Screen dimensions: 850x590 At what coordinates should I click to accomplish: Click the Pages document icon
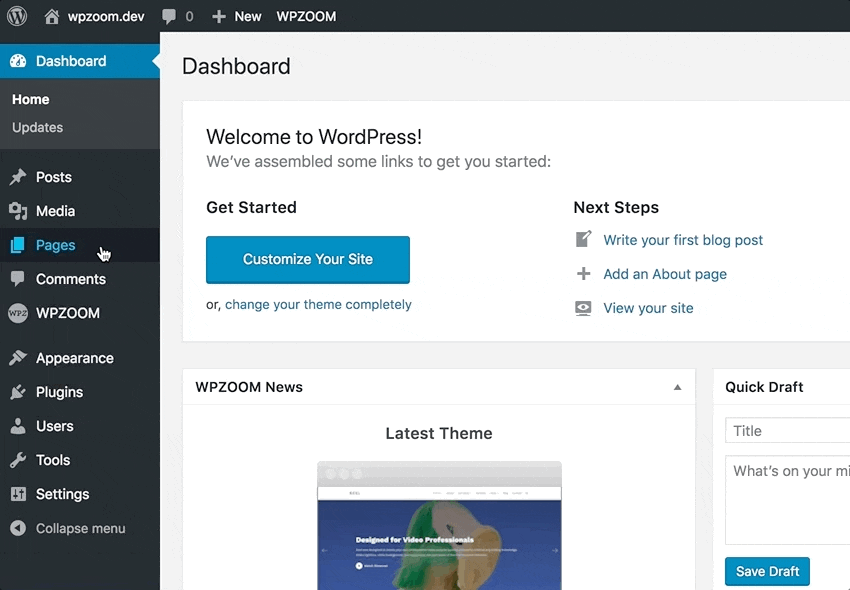point(17,245)
